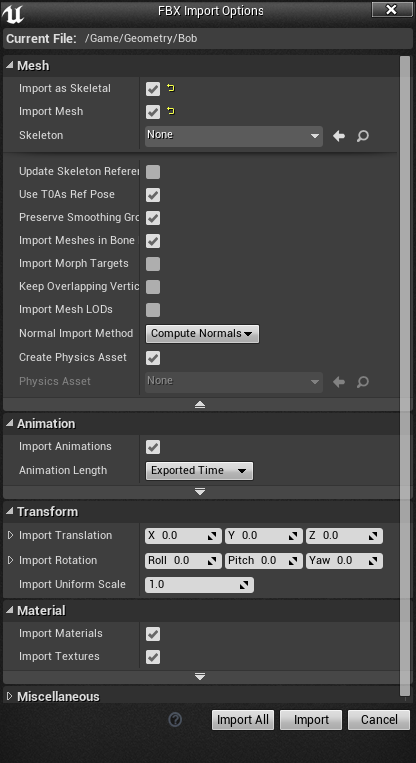
Task: Use selected asset arrow for Skeleton
Action: tap(339, 136)
